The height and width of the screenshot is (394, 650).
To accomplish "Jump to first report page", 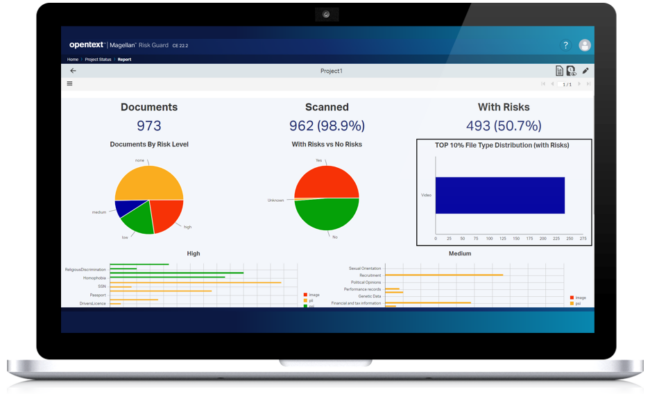I will coord(543,84).
